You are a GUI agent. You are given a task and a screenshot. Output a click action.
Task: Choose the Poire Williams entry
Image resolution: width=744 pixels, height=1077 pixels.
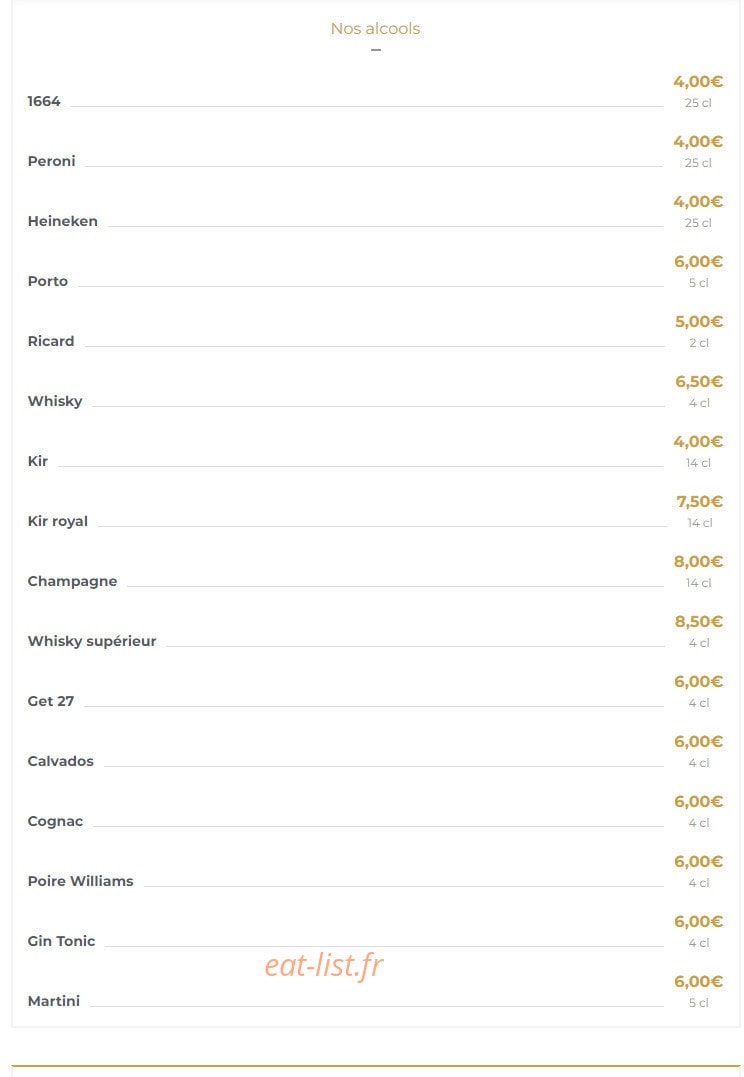tap(80, 881)
